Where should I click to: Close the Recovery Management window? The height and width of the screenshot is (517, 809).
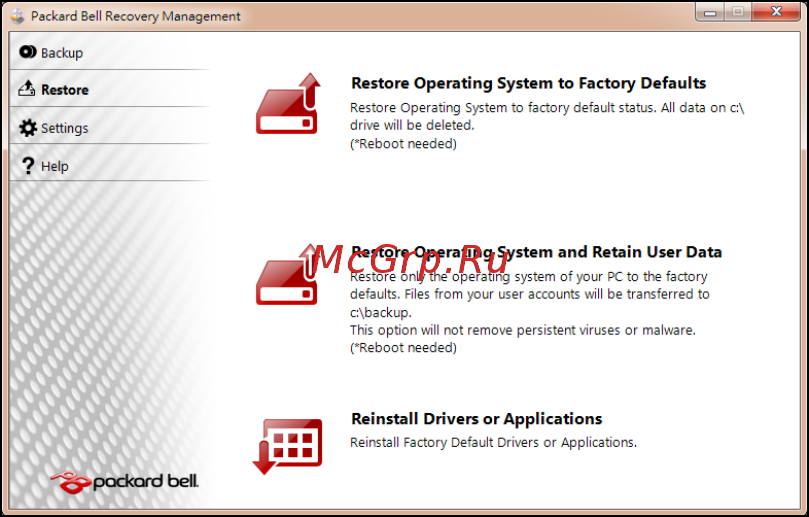(x=776, y=12)
